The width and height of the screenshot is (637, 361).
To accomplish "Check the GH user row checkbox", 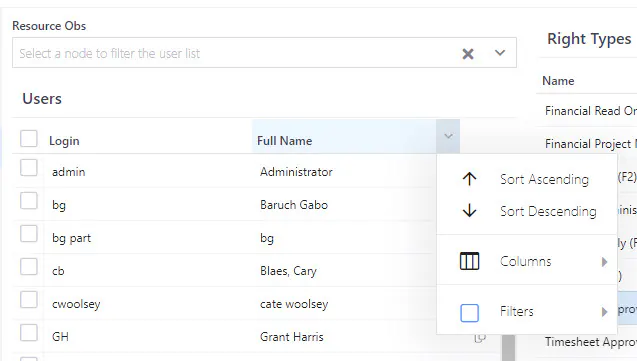I will pyautogui.click(x=29, y=333).
